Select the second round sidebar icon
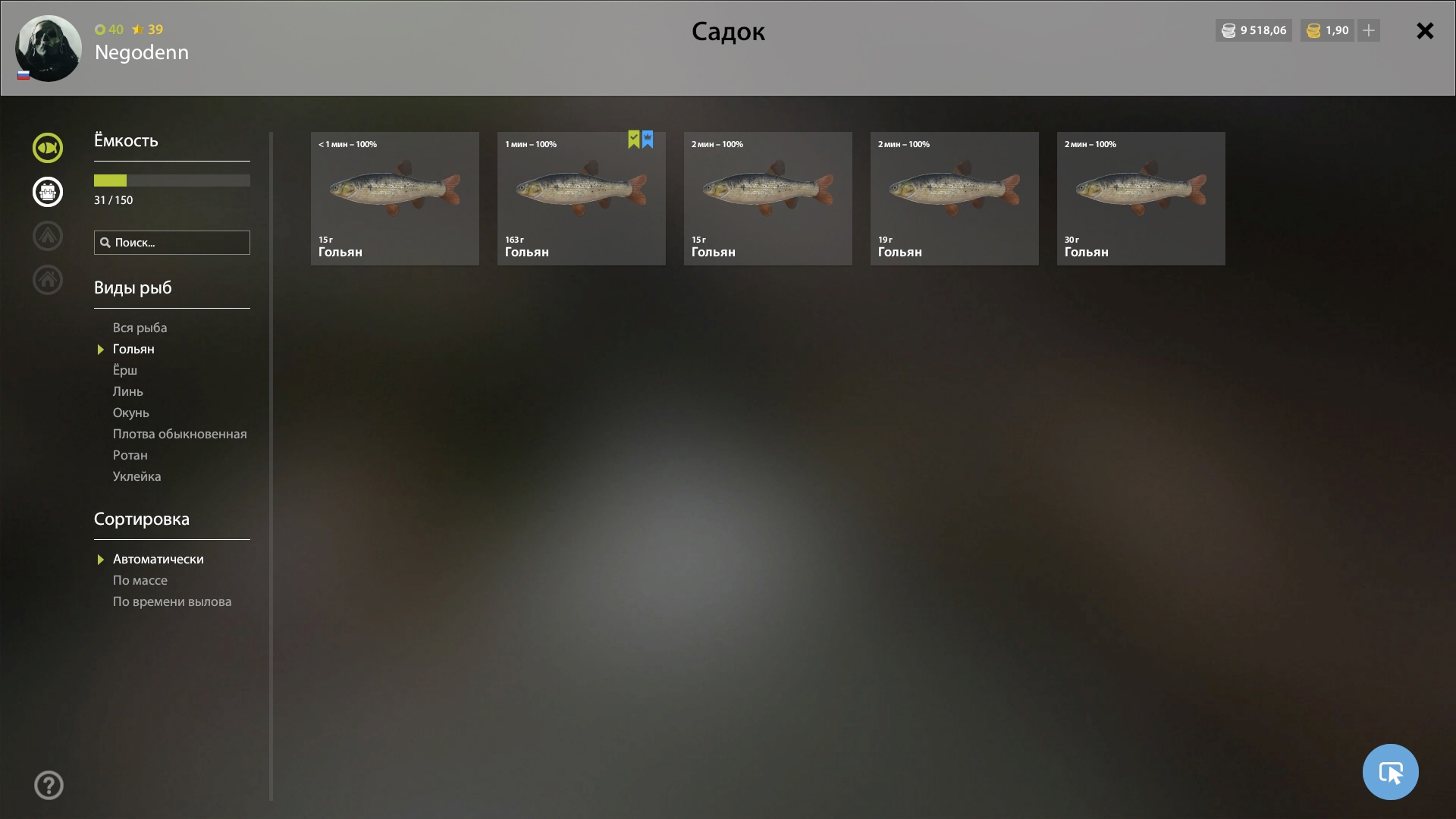Screen dimensions: 1456x819 coord(48,192)
